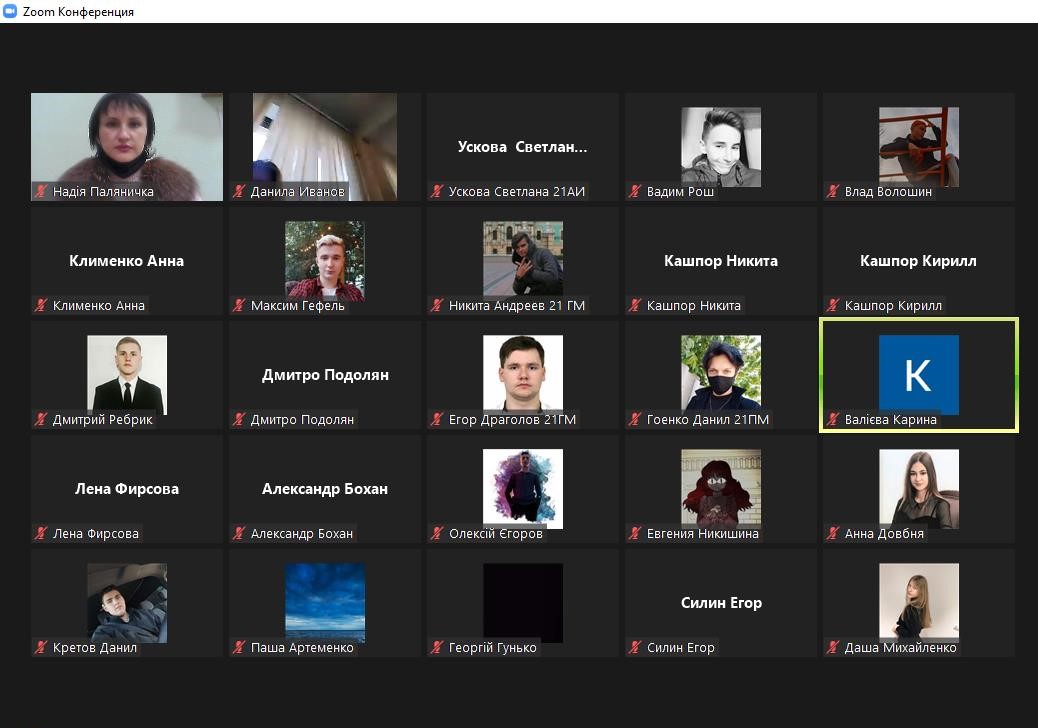Click the Zoom Конференция window title
Screen dimensions: 1038x728
pyautogui.click(x=78, y=12)
